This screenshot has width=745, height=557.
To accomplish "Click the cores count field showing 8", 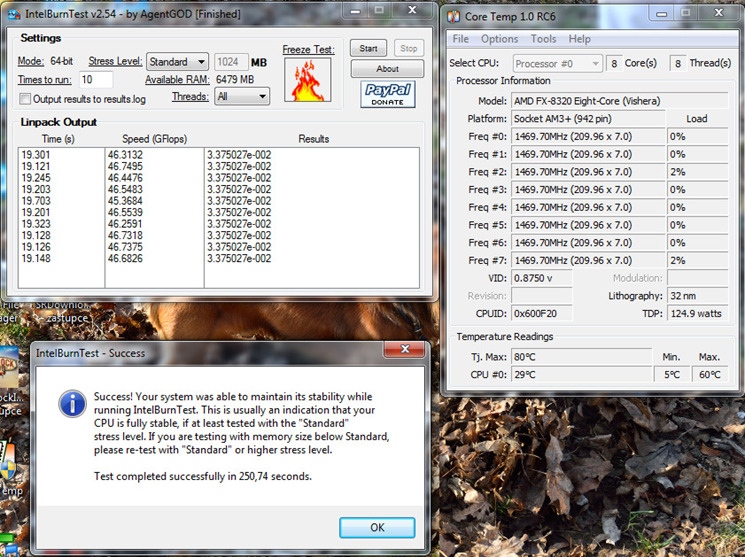I will tap(614, 64).
